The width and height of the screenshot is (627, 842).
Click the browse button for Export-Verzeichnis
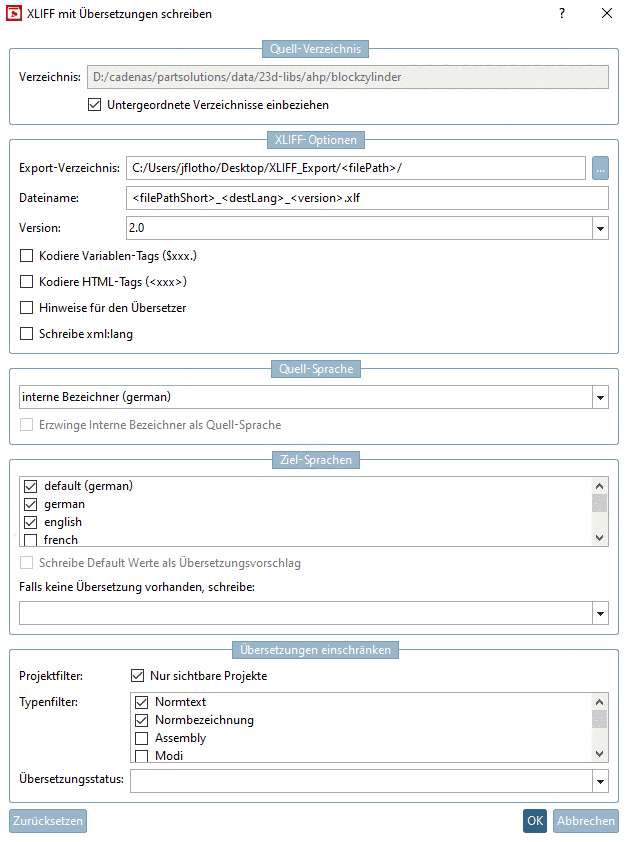(x=600, y=168)
